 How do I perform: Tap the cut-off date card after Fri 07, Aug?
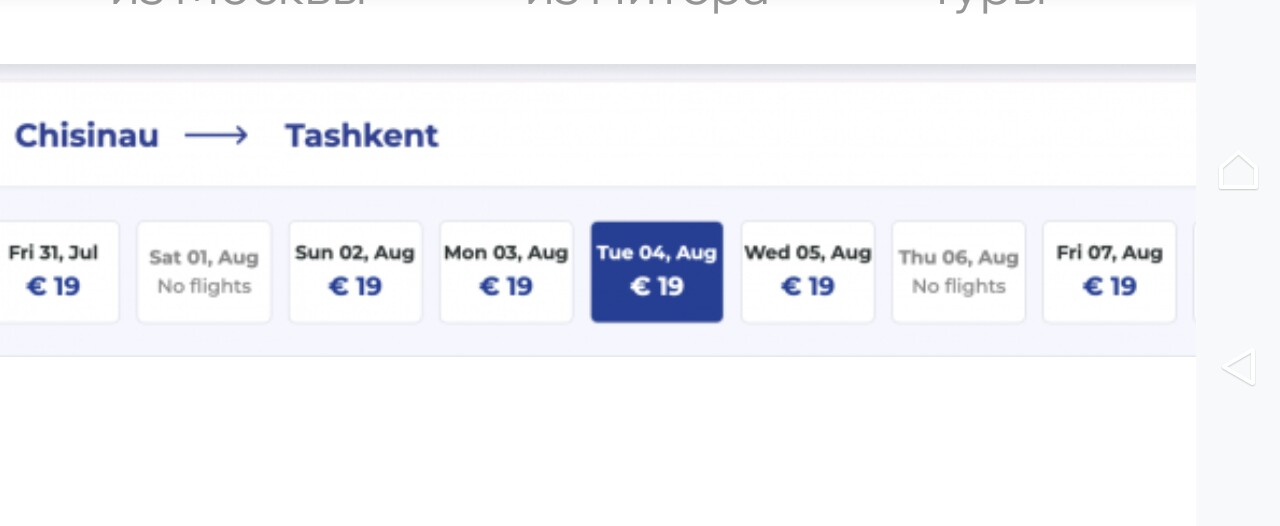[x=1194, y=272]
